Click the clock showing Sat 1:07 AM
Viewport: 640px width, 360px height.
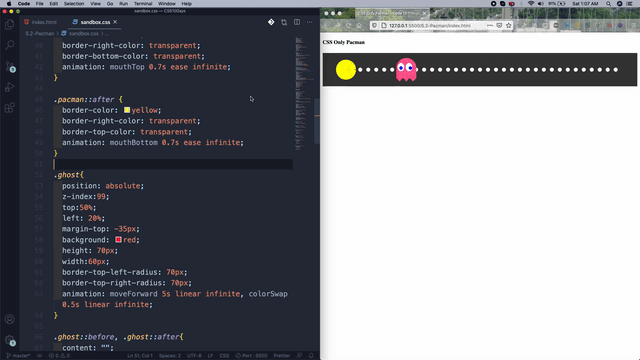click(x=585, y=4)
